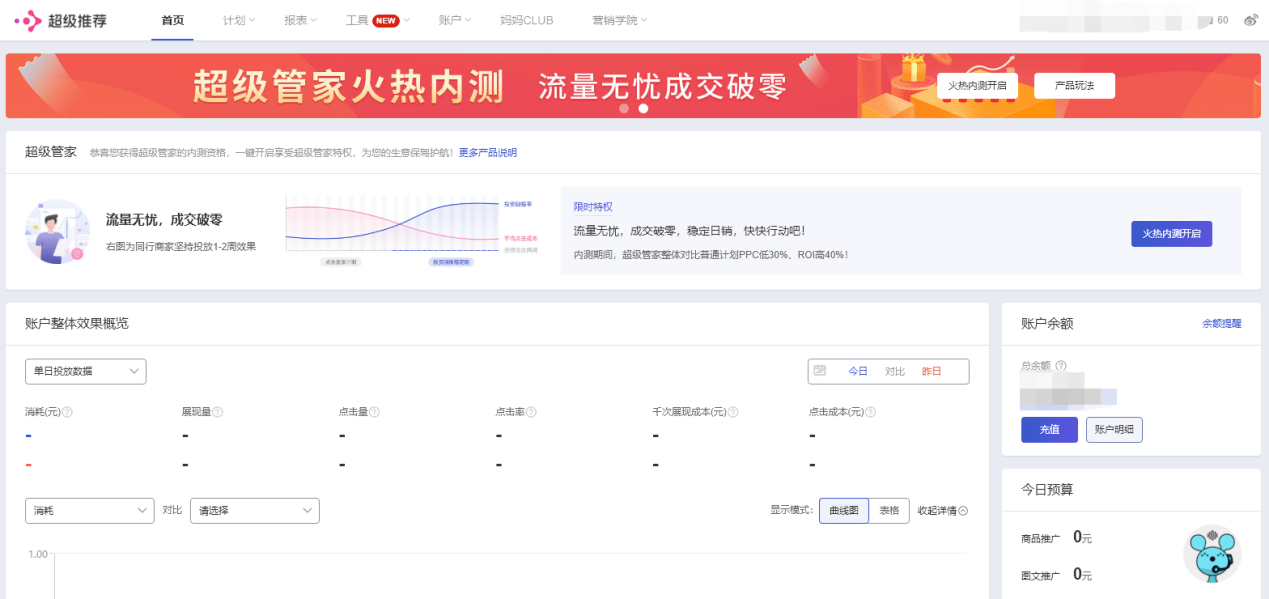Switch display mode to 曲线图
1269x599 pixels.
tap(843, 510)
